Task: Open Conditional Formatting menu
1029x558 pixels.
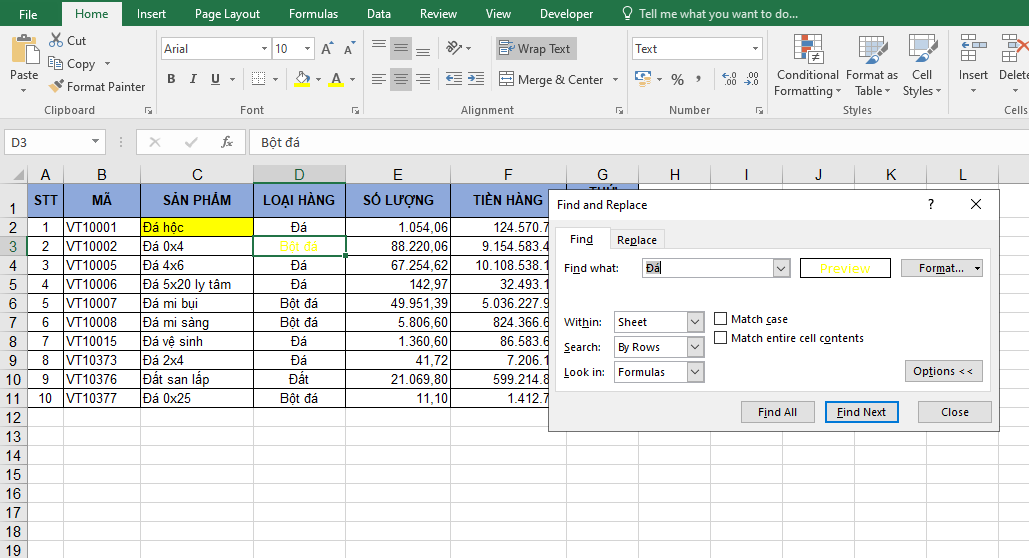Action: pos(807,66)
